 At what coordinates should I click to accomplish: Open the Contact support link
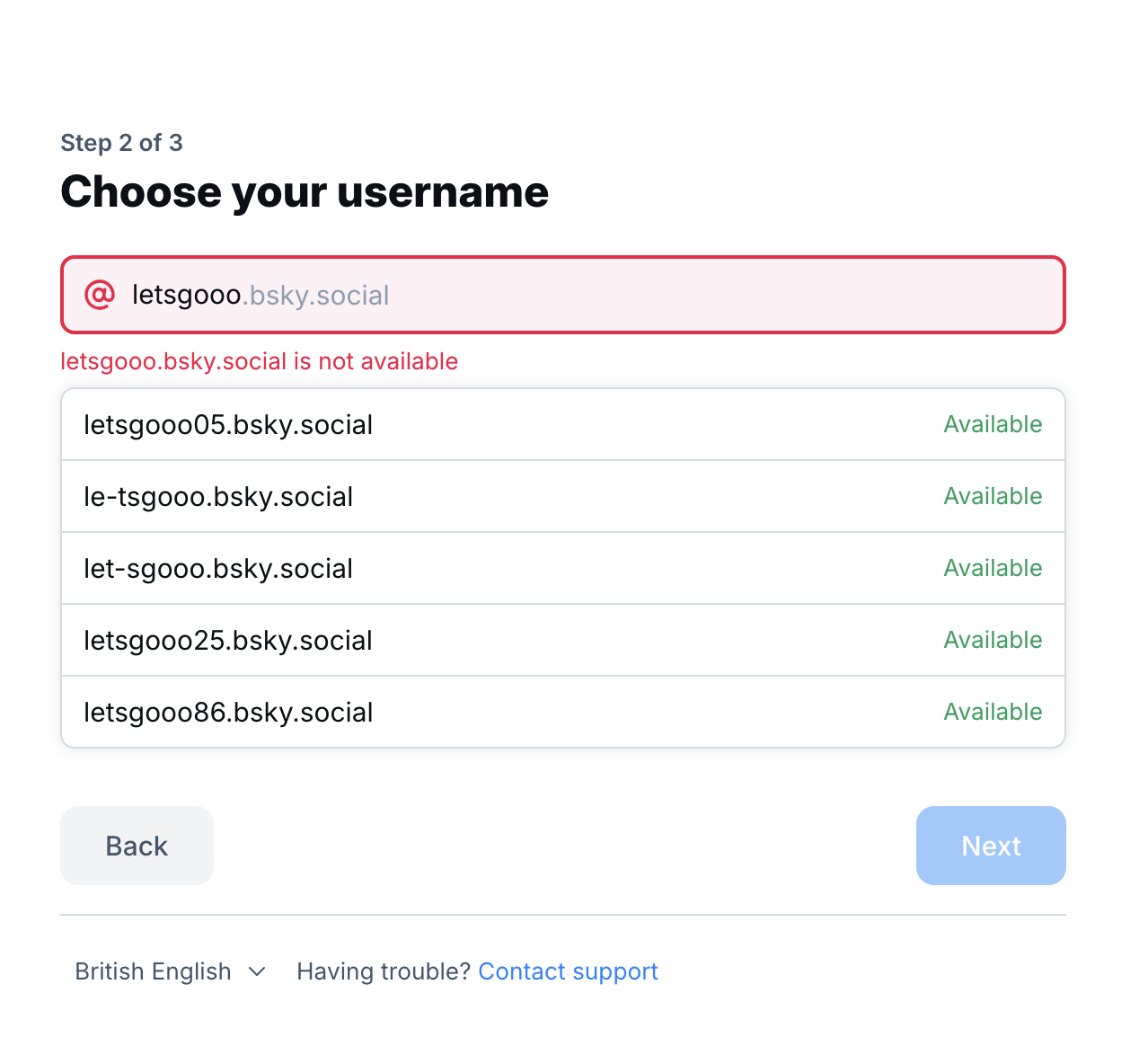click(x=568, y=971)
